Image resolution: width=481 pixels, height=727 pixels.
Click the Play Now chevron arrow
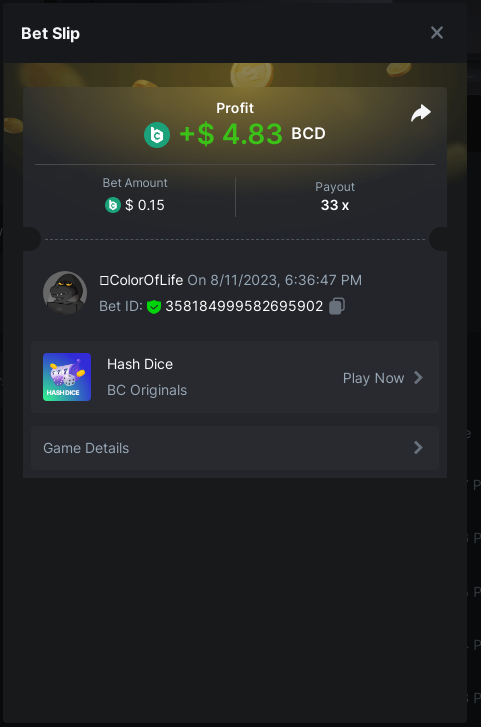418,378
